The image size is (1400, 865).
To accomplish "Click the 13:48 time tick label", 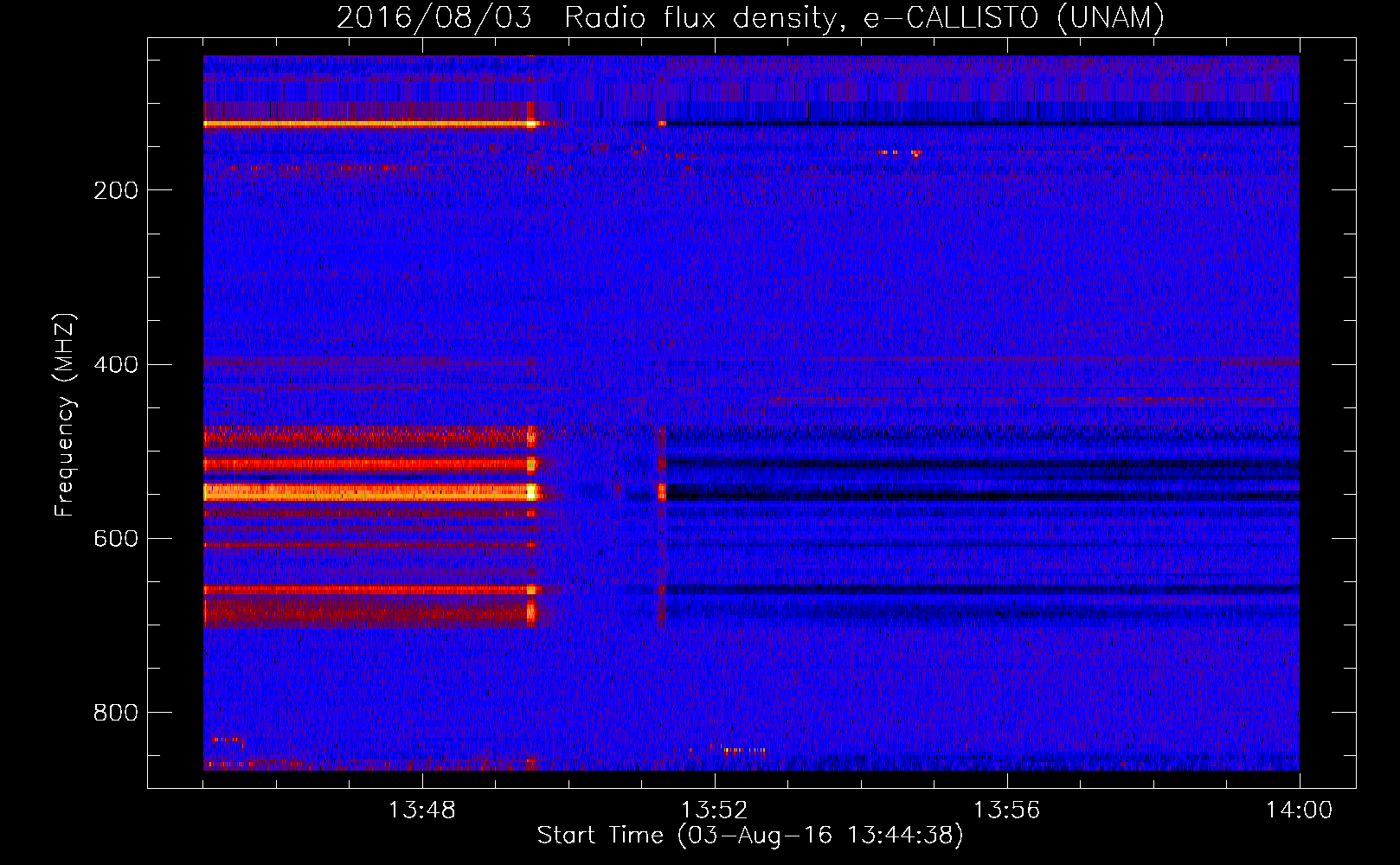I will click(x=421, y=811).
